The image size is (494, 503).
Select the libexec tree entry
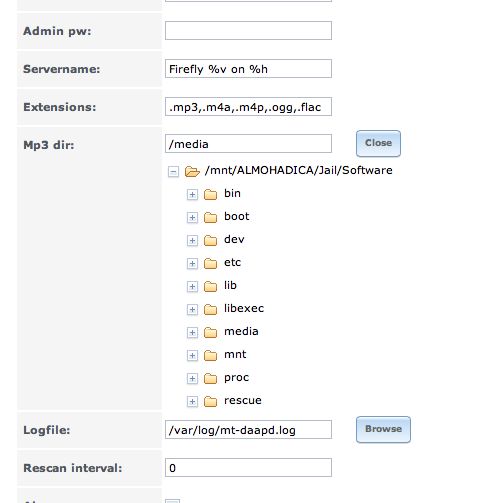[244, 308]
